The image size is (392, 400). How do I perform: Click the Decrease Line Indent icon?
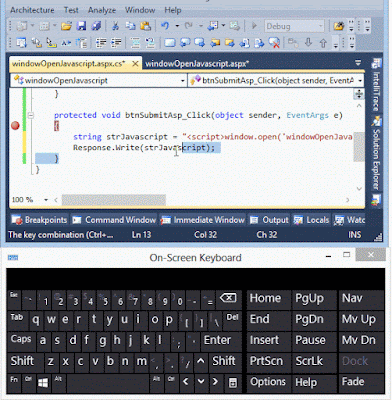(101, 43)
